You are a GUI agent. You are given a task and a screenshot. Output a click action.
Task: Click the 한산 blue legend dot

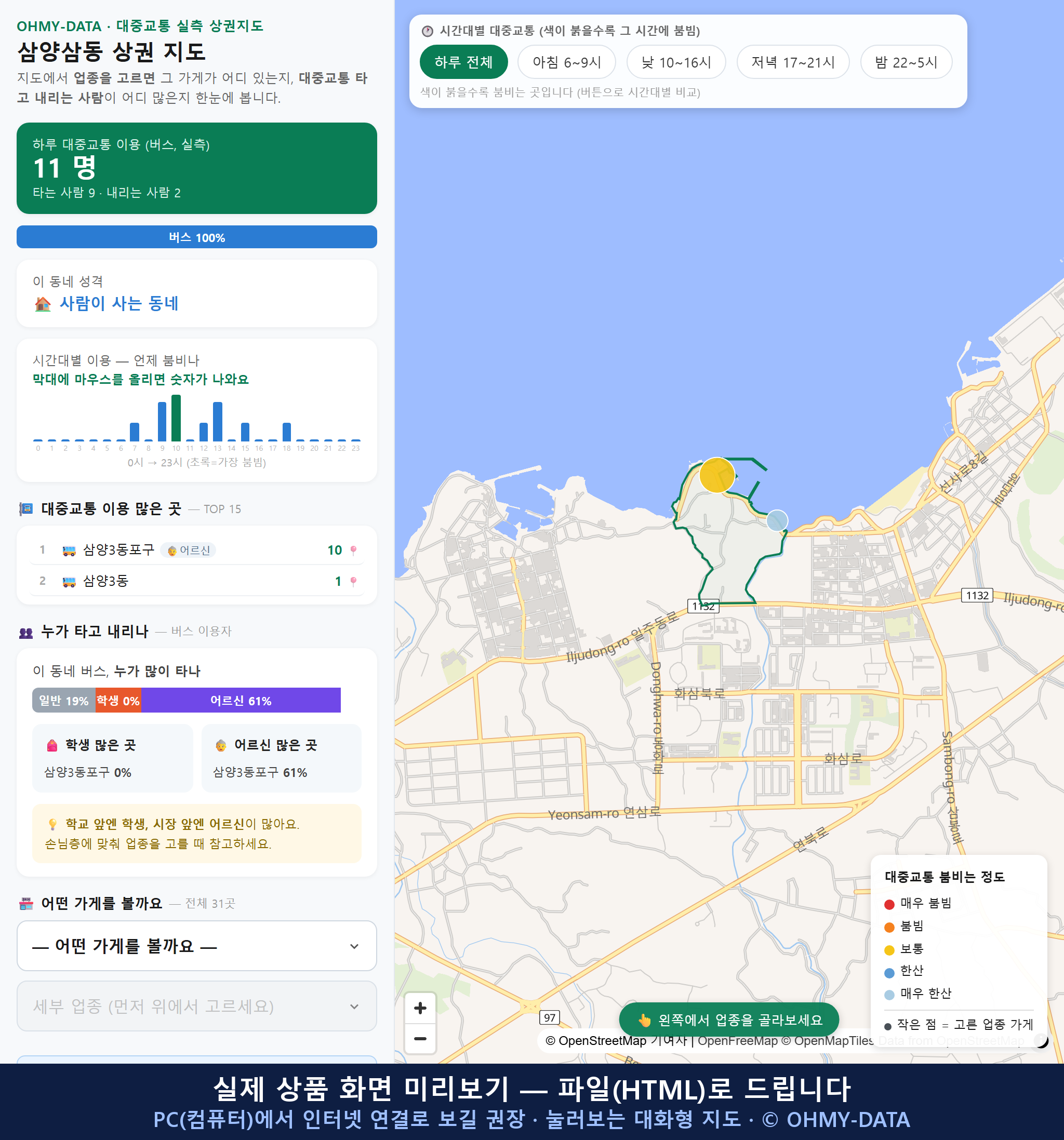889,973
